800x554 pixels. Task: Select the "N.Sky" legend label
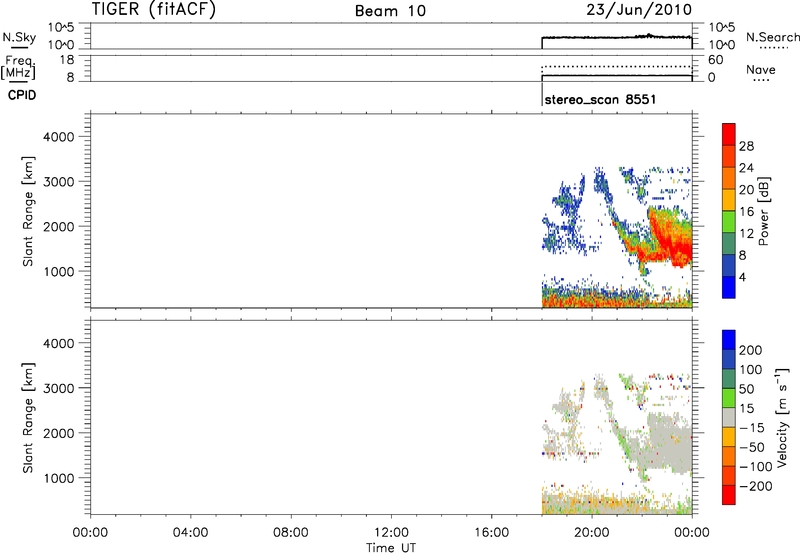(x=19, y=37)
